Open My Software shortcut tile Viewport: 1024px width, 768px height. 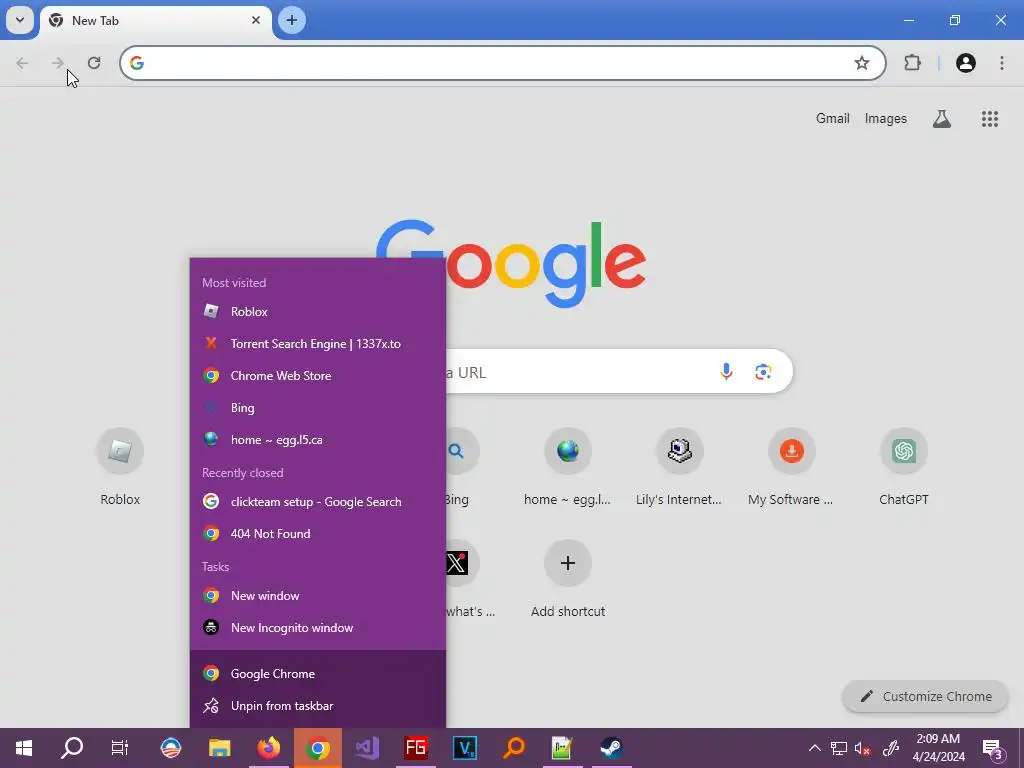click(791, 467)
